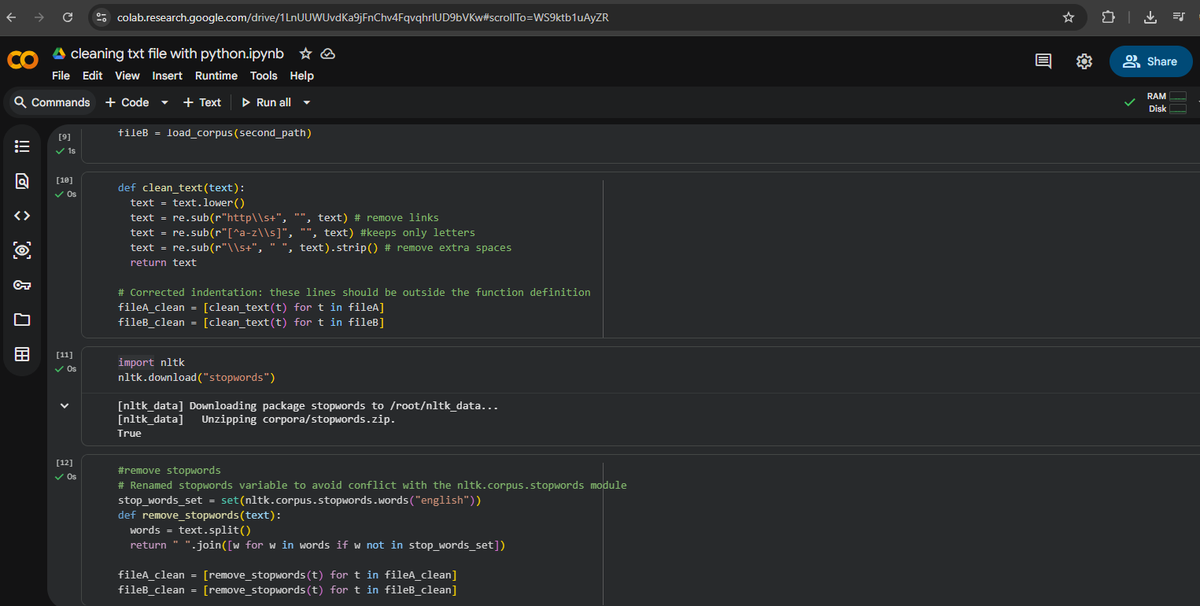Open the Secrets key sidebar icon
The height and width of the screenshot is (606, 1200).
tap(22, 285)
